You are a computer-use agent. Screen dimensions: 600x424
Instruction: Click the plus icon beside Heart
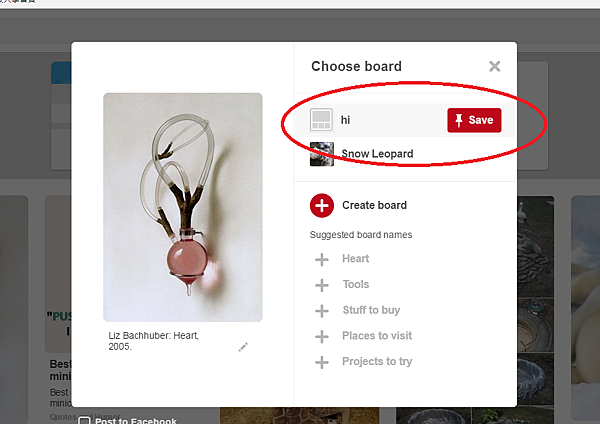tap(322, 259)
